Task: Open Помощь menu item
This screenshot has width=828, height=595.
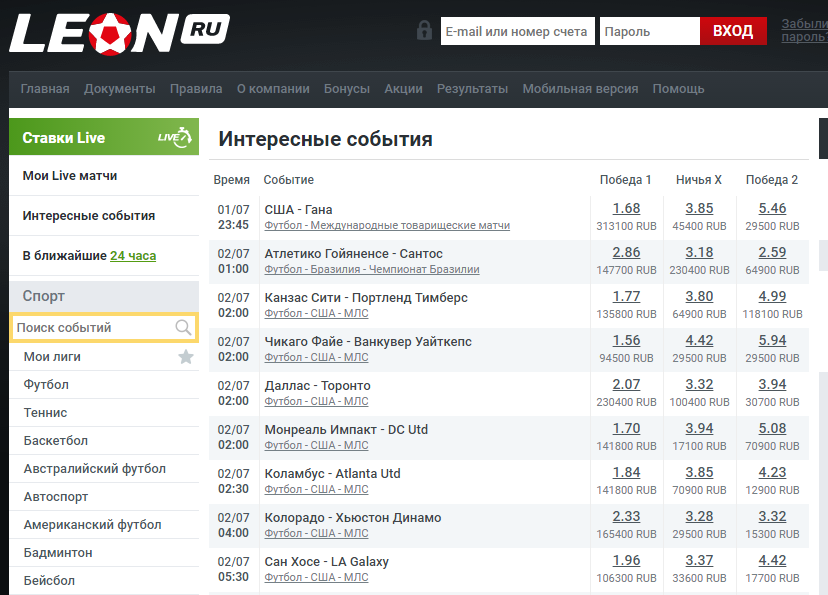Action: 679,89
